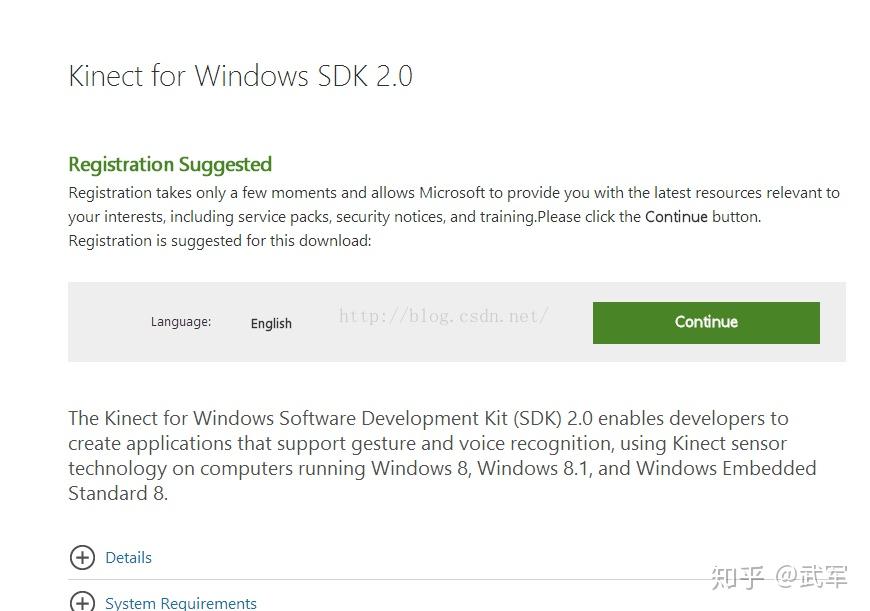The height and width of the screenshot is (611, 870).
Task: Click the blog.csdn.net watermark URL
Action: pyautogui.click(x=444, y=316)
